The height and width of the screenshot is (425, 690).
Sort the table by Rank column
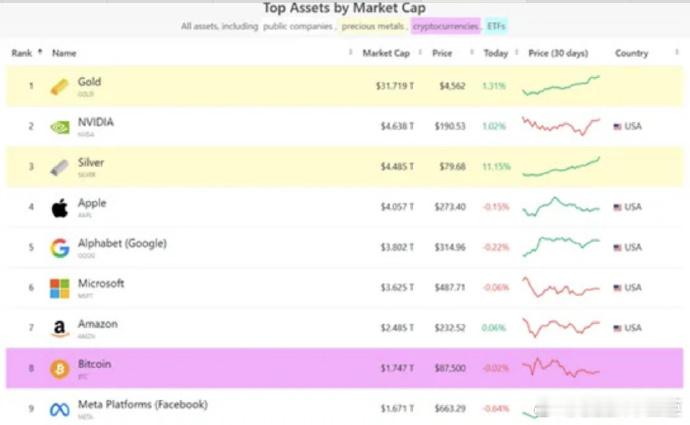(x=22, y=53)
